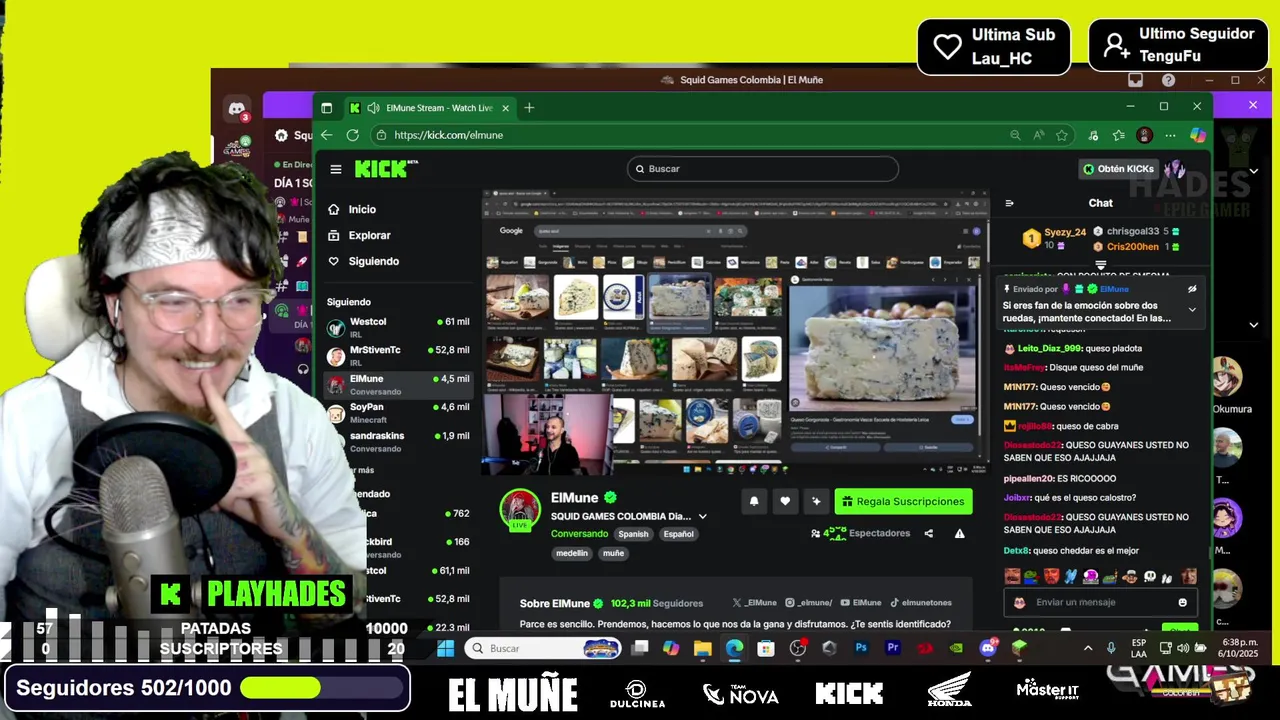This screenshot has width=1280, height=720.
Task: Expand stream title SQUID GAMES COLOMBIA dropdown
Action: point(702,517)
